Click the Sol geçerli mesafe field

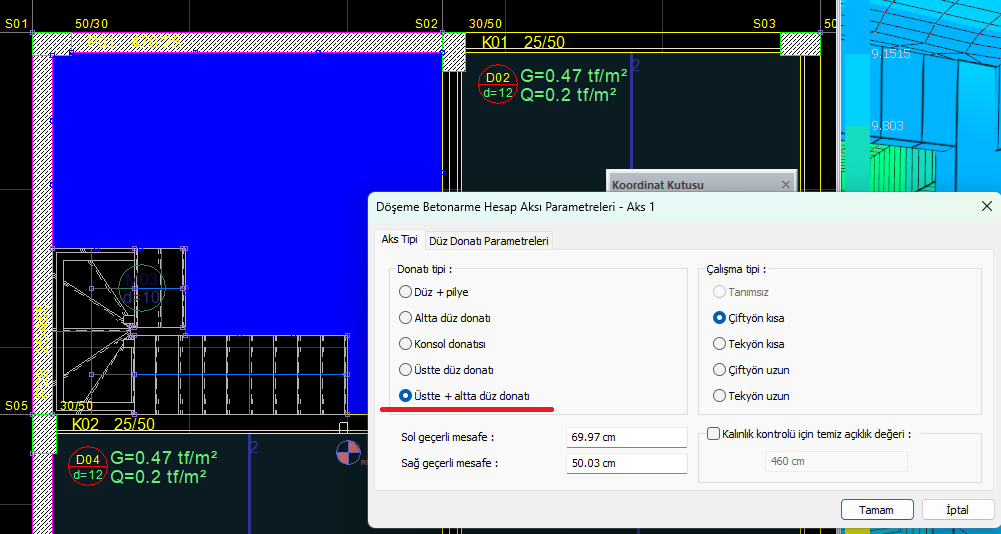coord(626,438)
